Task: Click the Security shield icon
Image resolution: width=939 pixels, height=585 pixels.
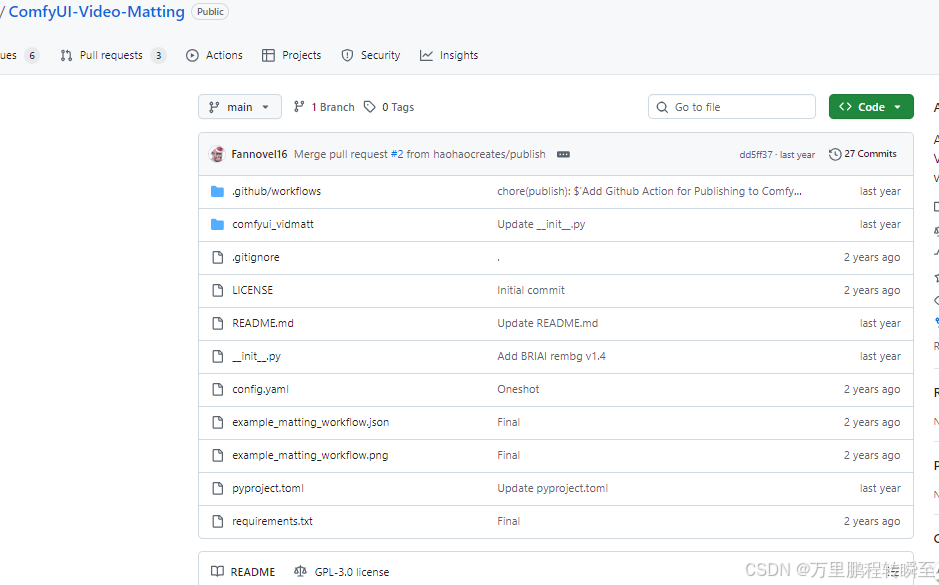Action: [x=347, y=55]
